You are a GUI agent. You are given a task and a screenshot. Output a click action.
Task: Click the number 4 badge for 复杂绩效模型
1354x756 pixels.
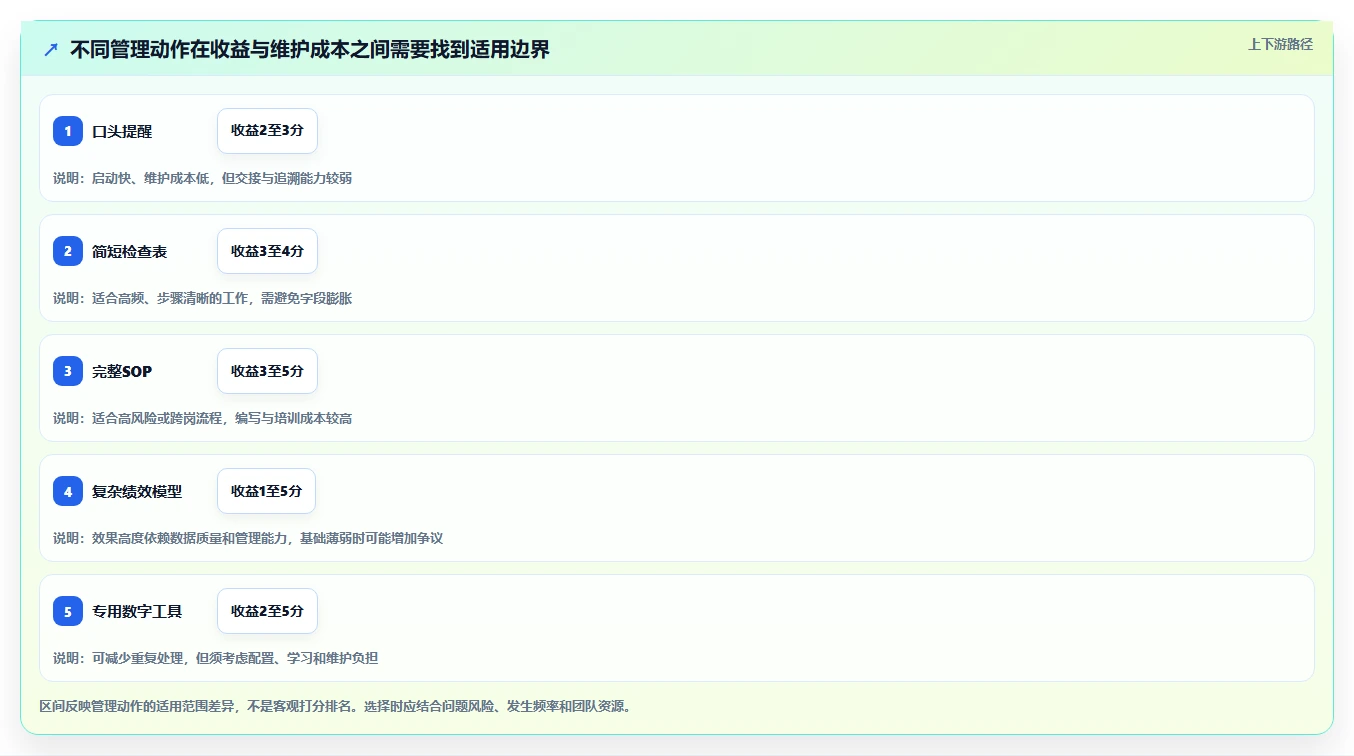click(68, 491)
